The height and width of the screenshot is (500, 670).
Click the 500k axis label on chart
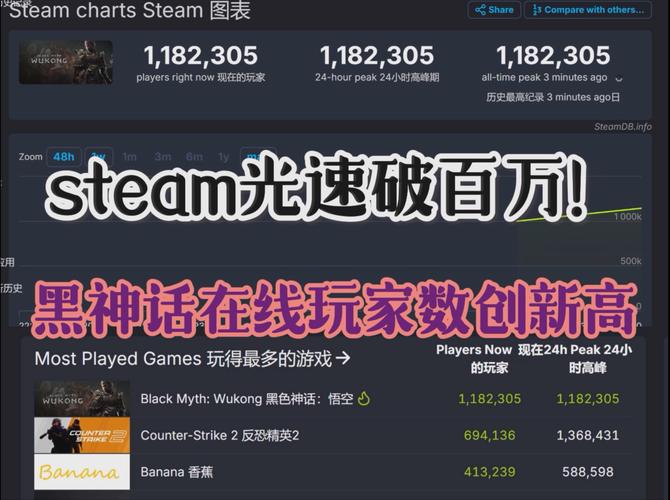pyautogui.click(x=631, y=261)
